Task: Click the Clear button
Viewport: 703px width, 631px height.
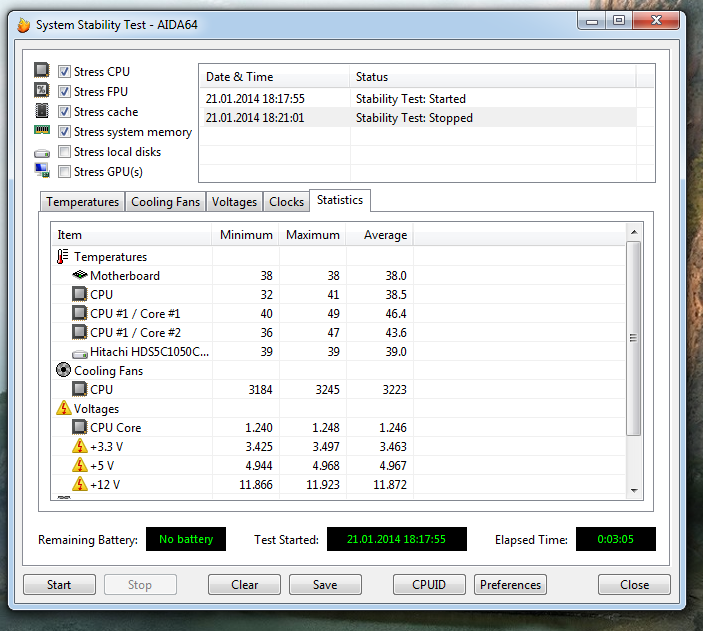Action: pyautogui.click(x=244, y=585)
